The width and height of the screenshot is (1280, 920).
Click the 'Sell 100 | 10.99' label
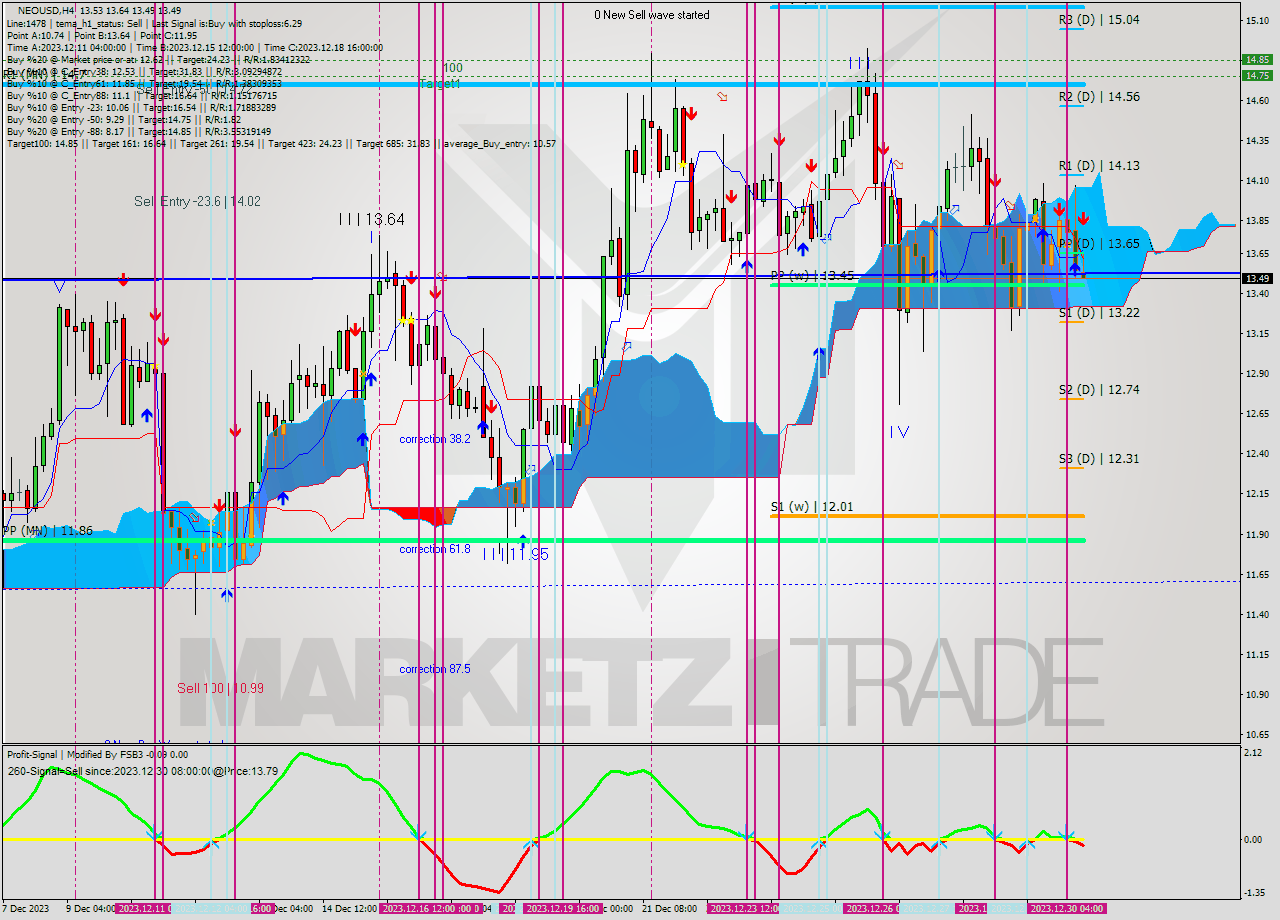coord(220,688)
